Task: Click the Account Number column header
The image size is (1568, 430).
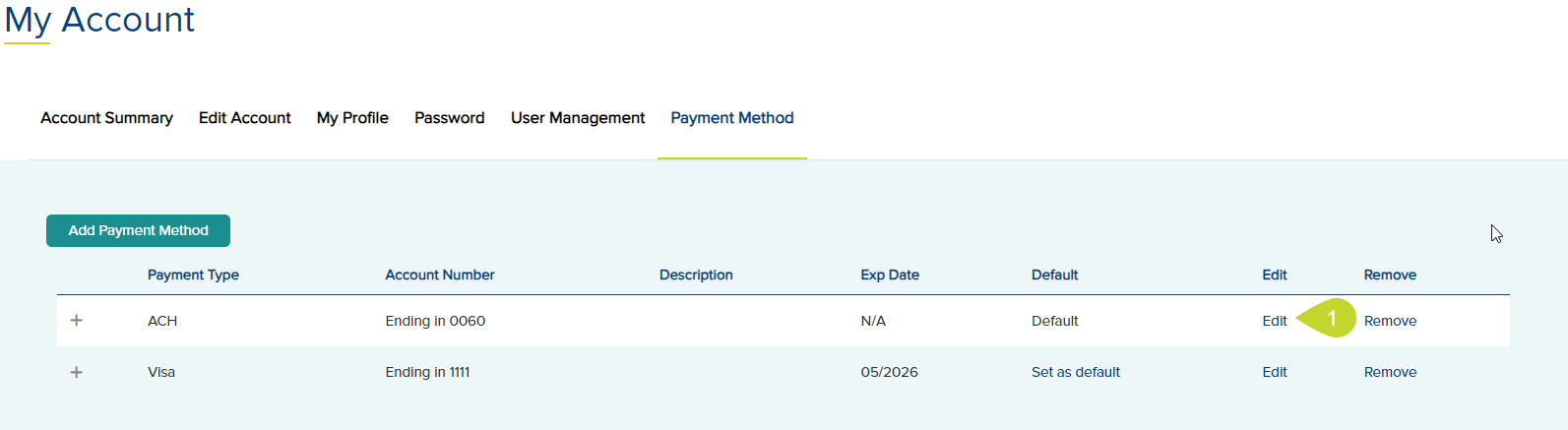Action: point(440,275)
